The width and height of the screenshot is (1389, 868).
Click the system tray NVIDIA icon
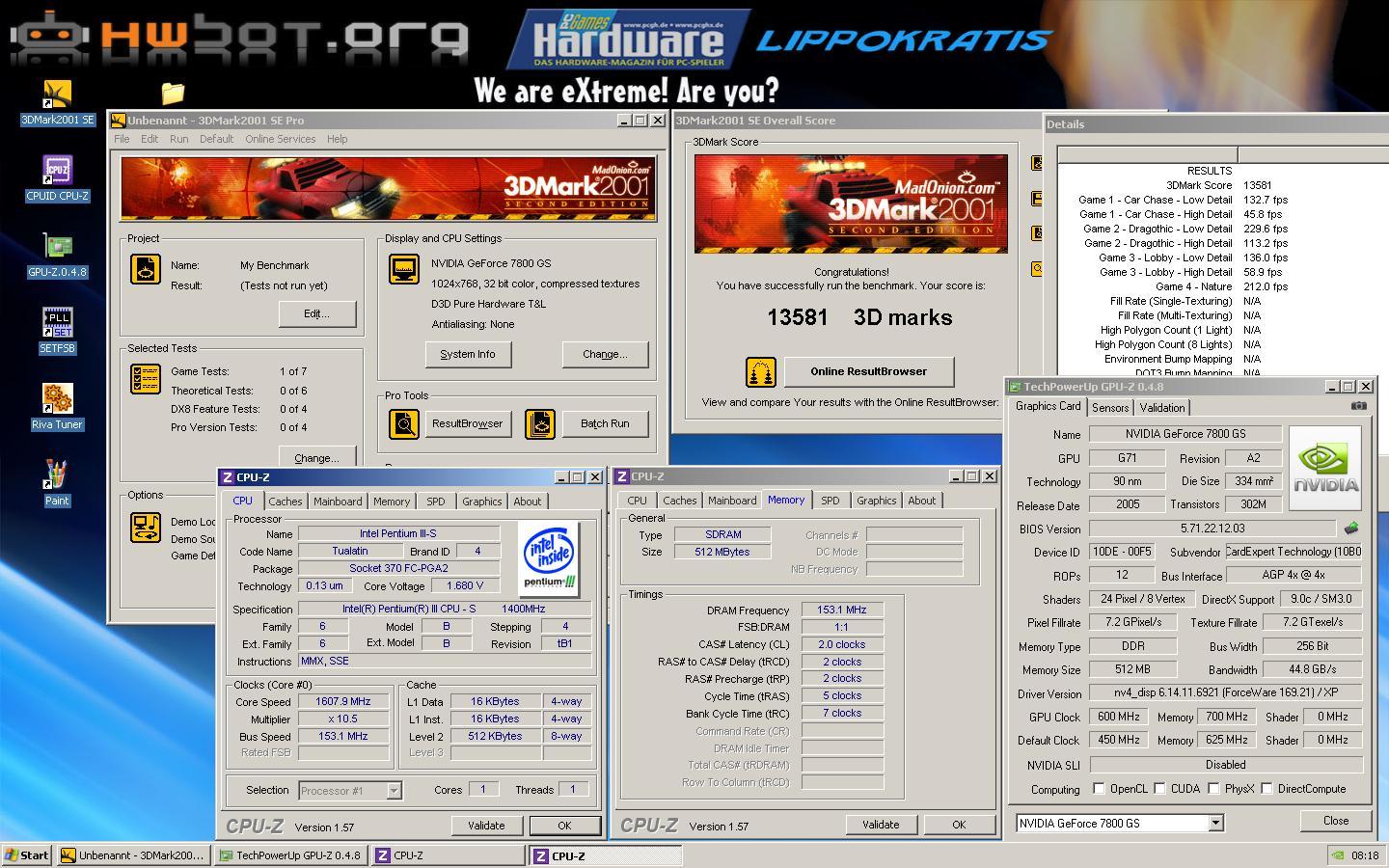[x=1338, y=855]
